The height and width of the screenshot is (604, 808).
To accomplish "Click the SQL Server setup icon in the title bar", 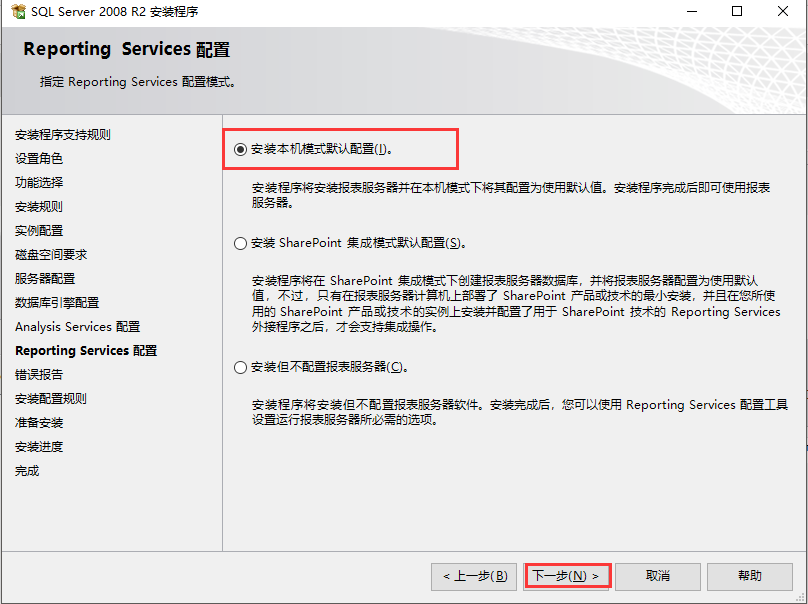I will pos(18,12).
